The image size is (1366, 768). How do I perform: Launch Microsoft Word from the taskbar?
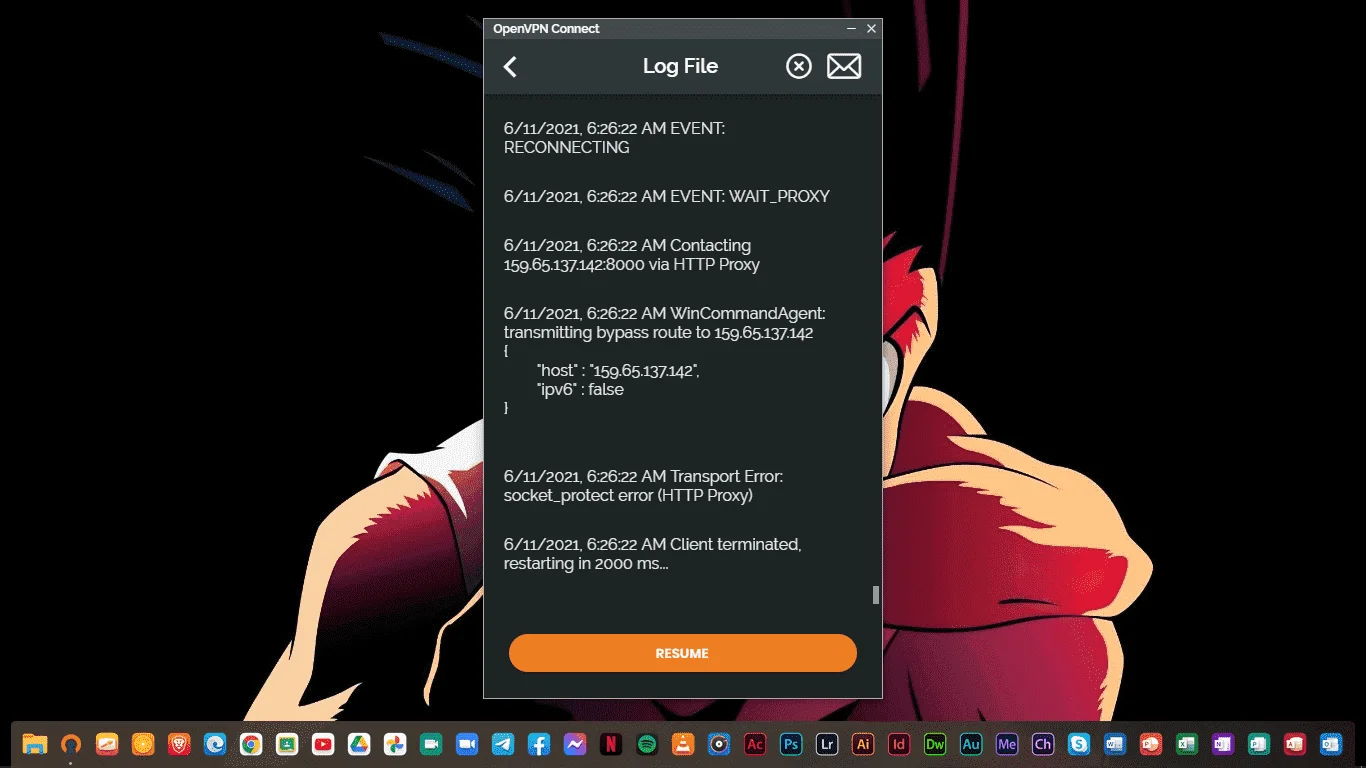pos(1115,744)
